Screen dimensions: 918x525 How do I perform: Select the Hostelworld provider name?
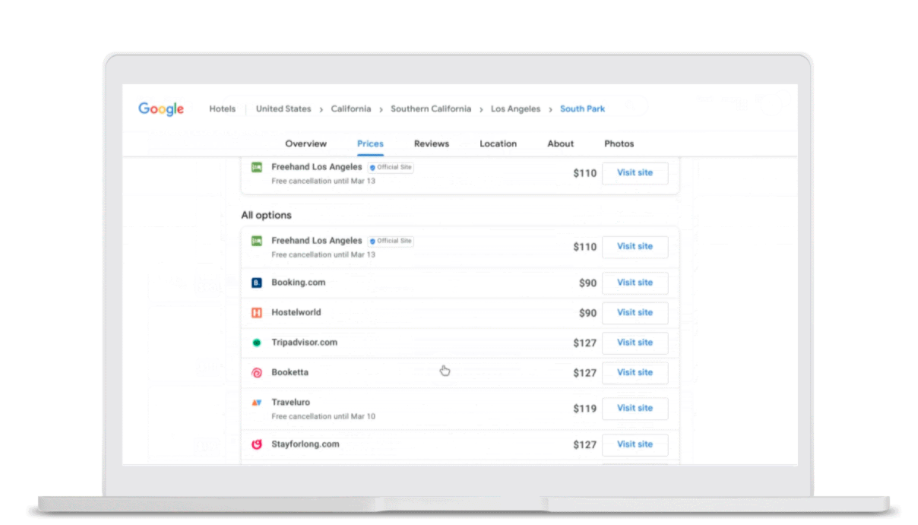pyautogui.click(x=296, y=312)
